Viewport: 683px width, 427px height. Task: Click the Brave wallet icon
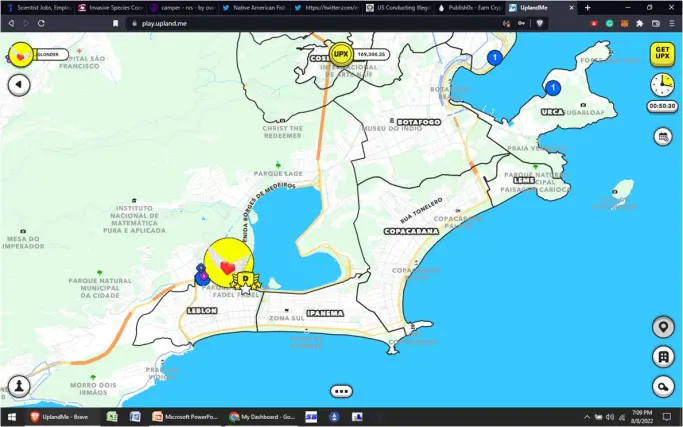(x=656, y=24)
